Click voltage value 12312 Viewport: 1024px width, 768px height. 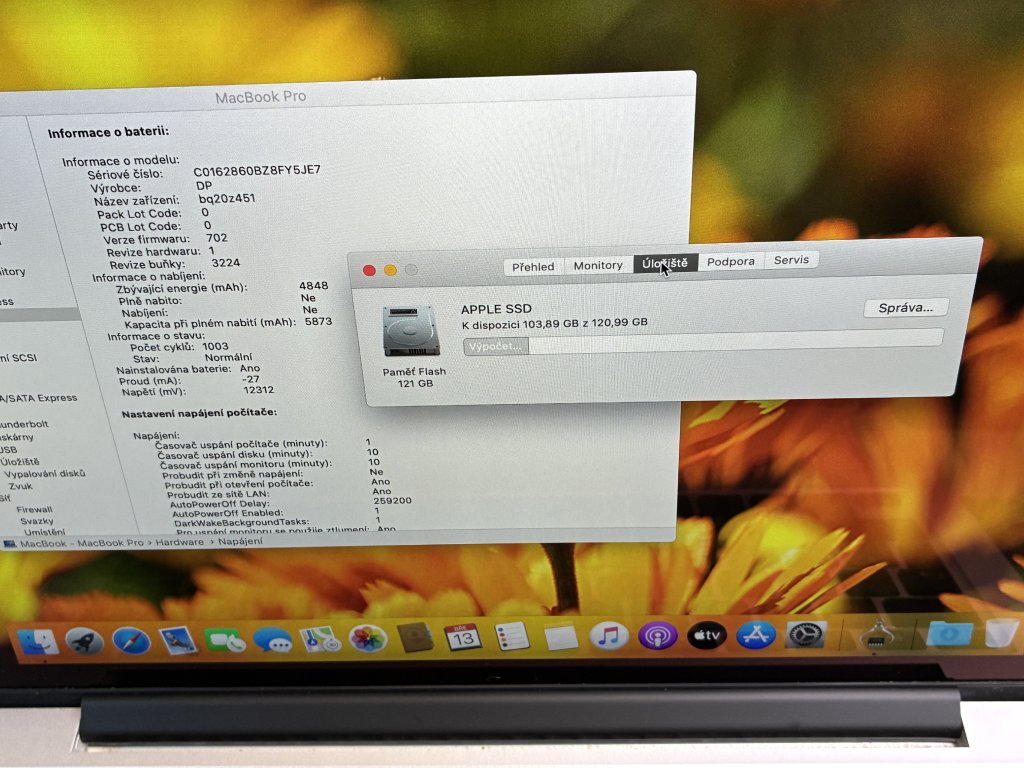259,390
